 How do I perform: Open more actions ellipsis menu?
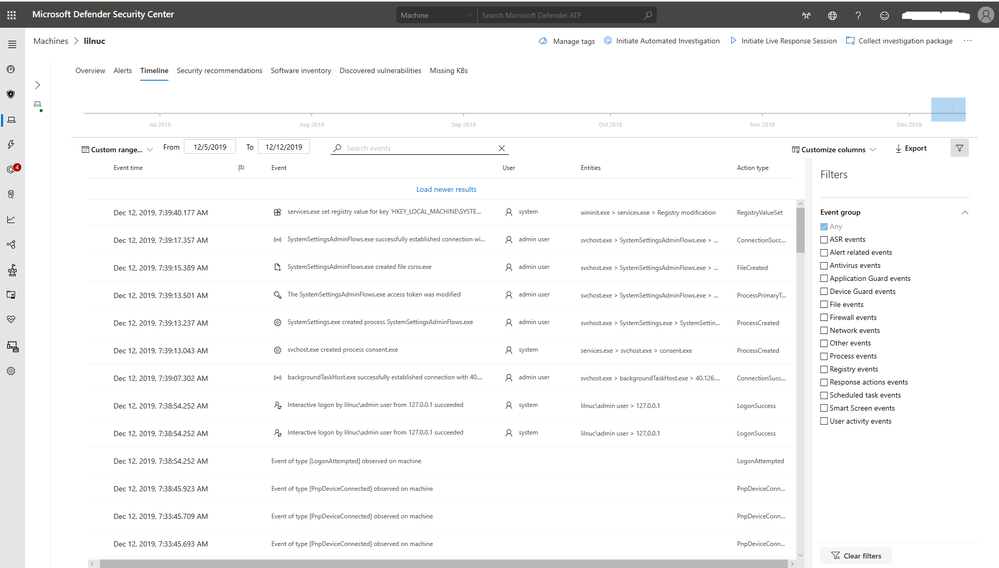(x=968, y=41)
